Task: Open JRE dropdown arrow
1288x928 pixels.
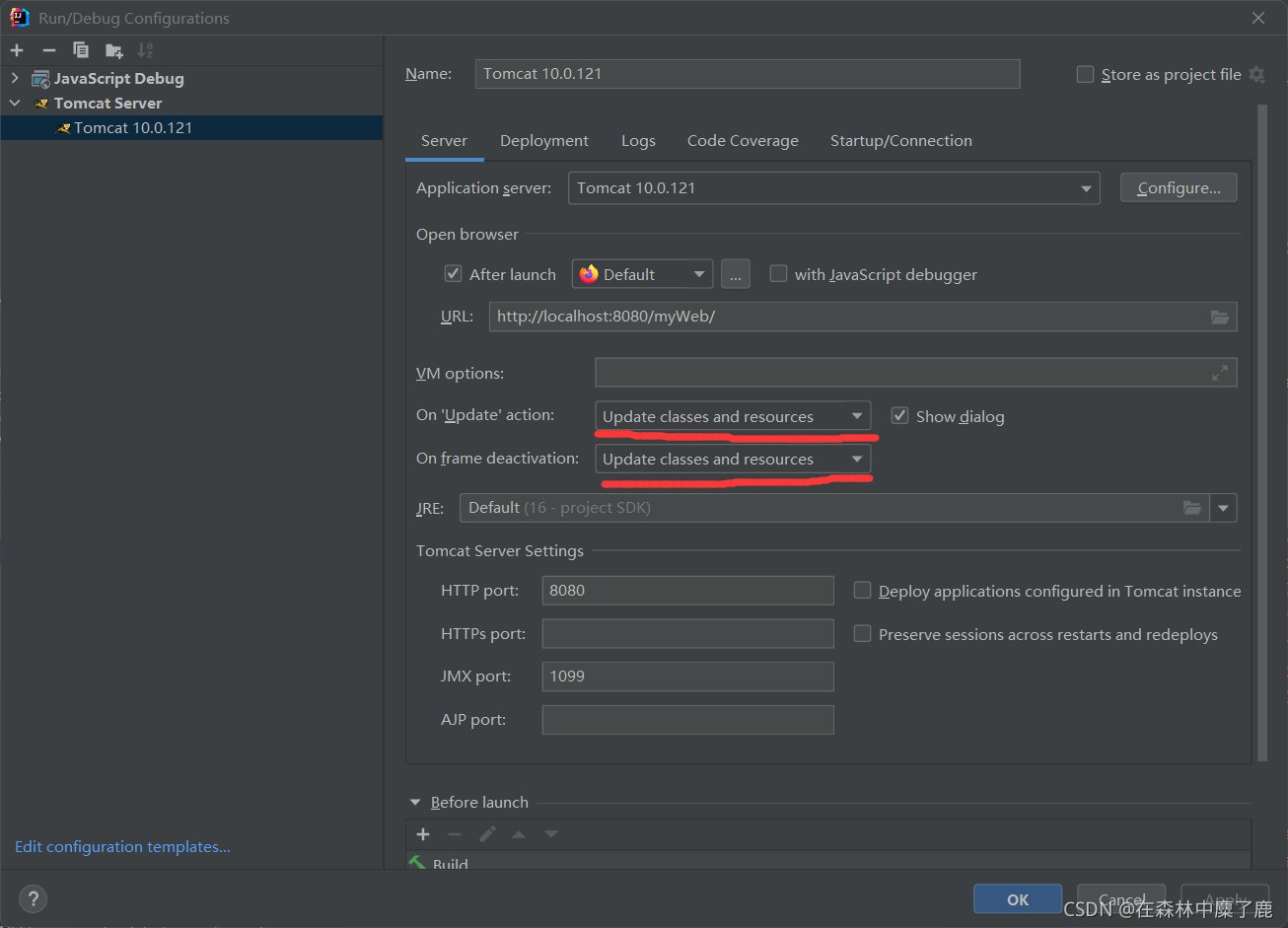Action: click(1224, 508)
